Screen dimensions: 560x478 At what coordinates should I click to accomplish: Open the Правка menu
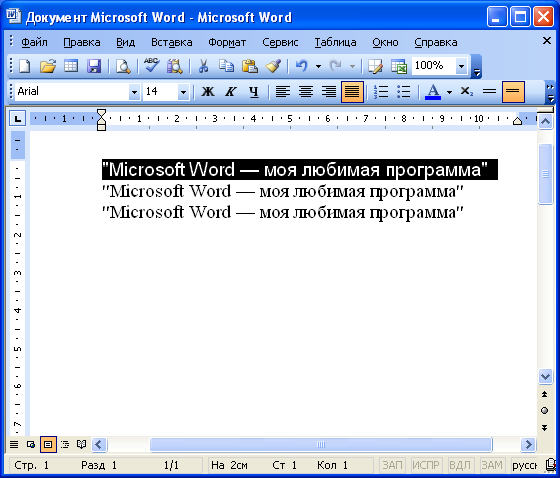tap(82, 42)
